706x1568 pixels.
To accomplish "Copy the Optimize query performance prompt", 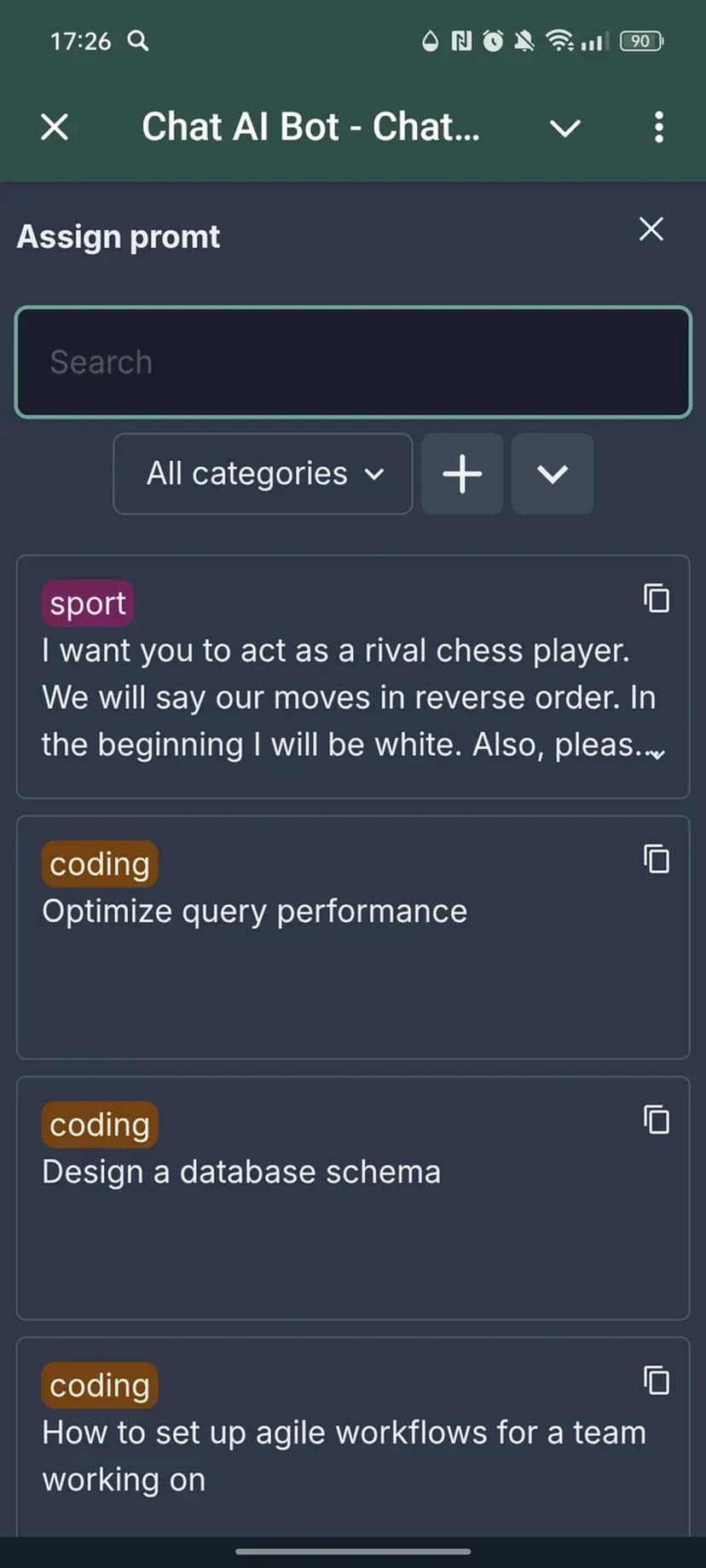I will pyautogui.click(x=656, y=859).
